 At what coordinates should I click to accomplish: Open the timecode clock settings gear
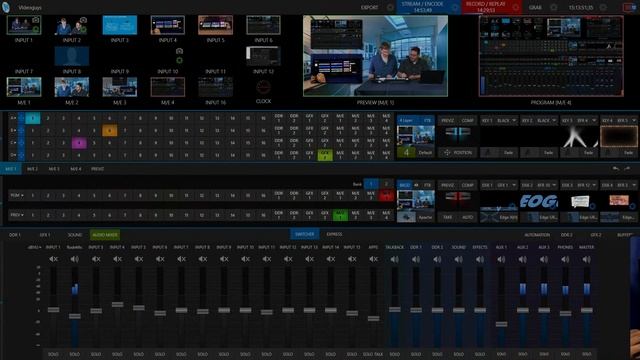pyautogui.click(x=603, y=7)
